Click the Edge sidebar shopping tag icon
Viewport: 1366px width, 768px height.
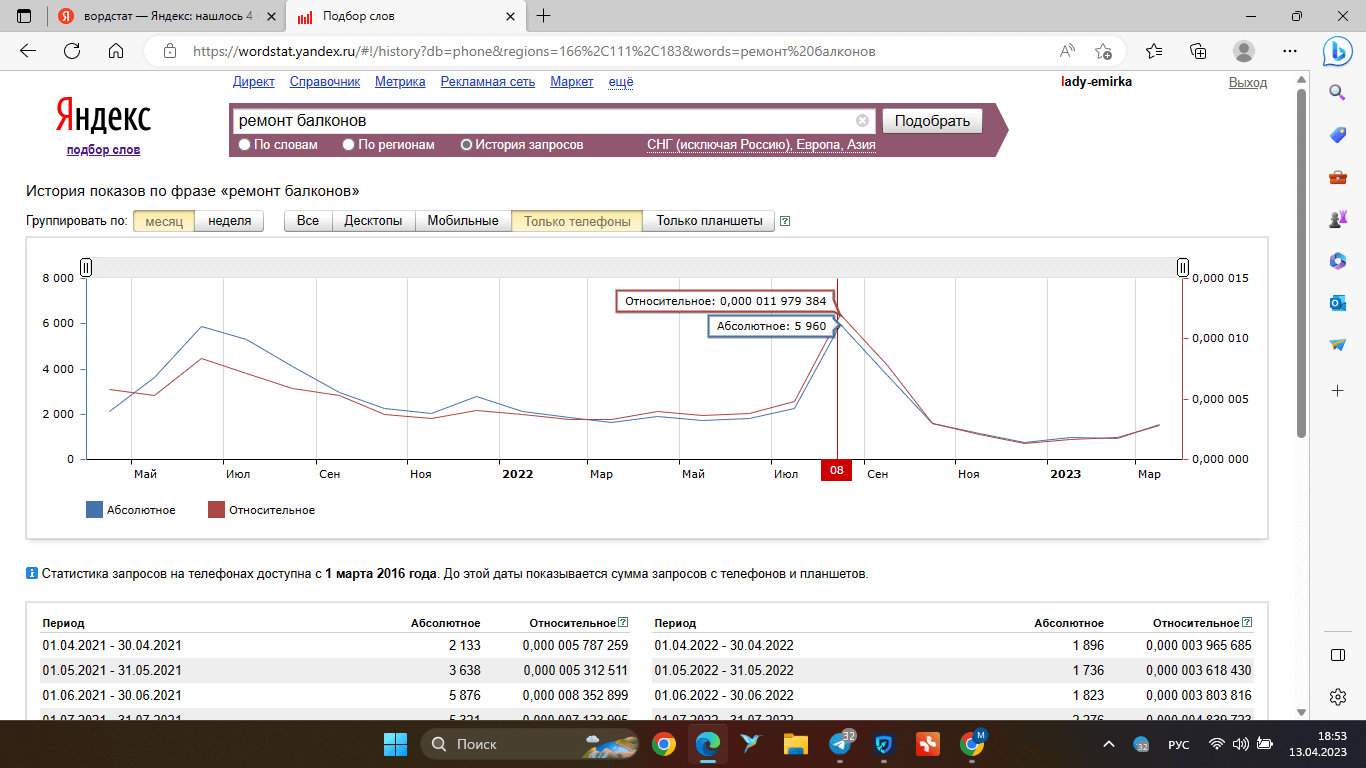(1337, 135)
